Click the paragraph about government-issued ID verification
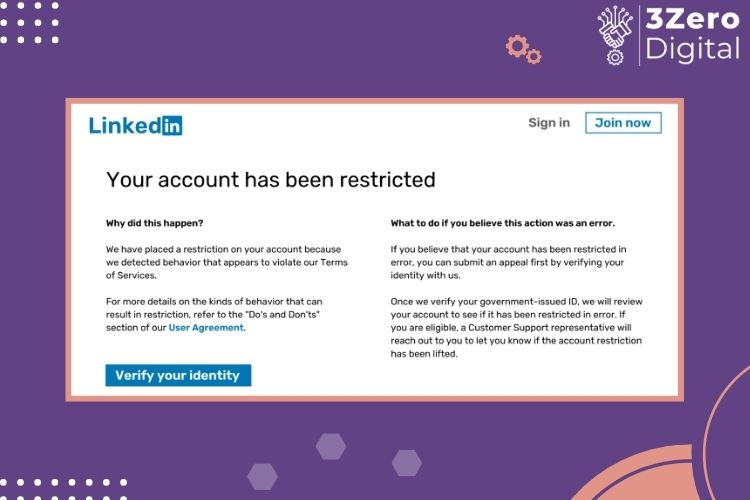This screenshot has height=500, width=750. (517, 328)
